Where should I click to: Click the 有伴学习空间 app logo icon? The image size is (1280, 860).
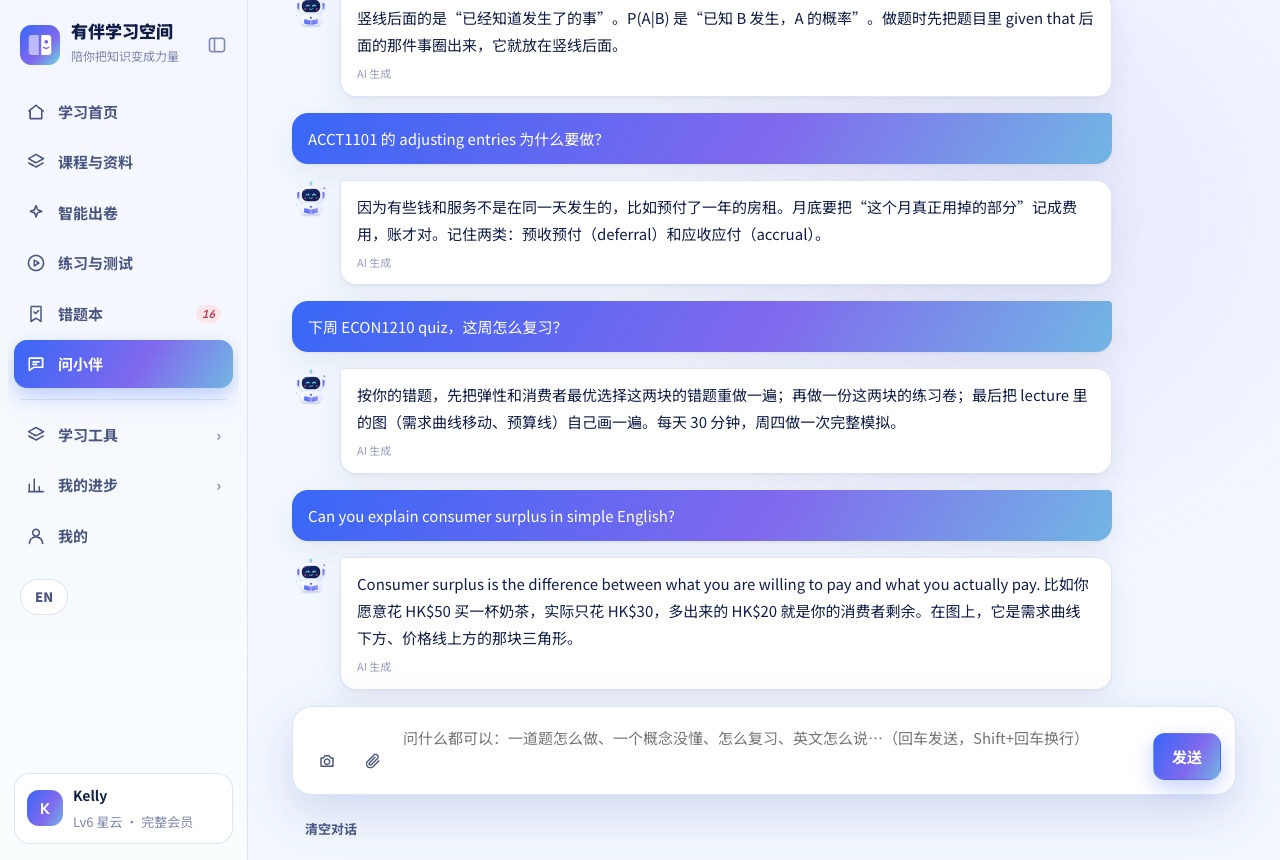(x=40, y=45)
